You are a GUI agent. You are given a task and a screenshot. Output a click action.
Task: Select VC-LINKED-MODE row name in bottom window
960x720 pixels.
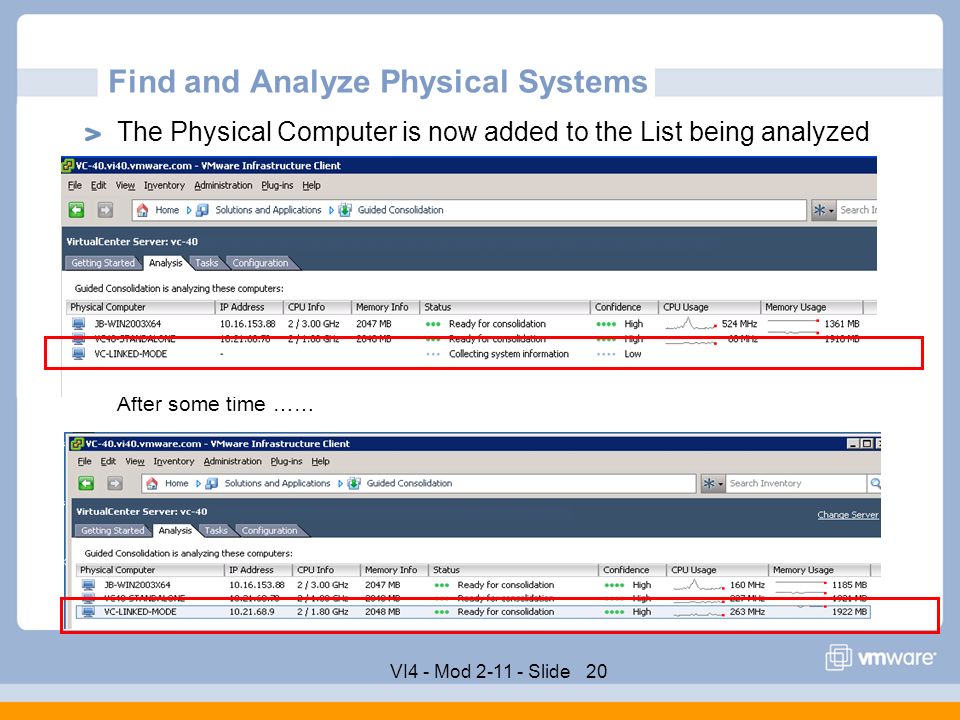(x=140, y=612)
